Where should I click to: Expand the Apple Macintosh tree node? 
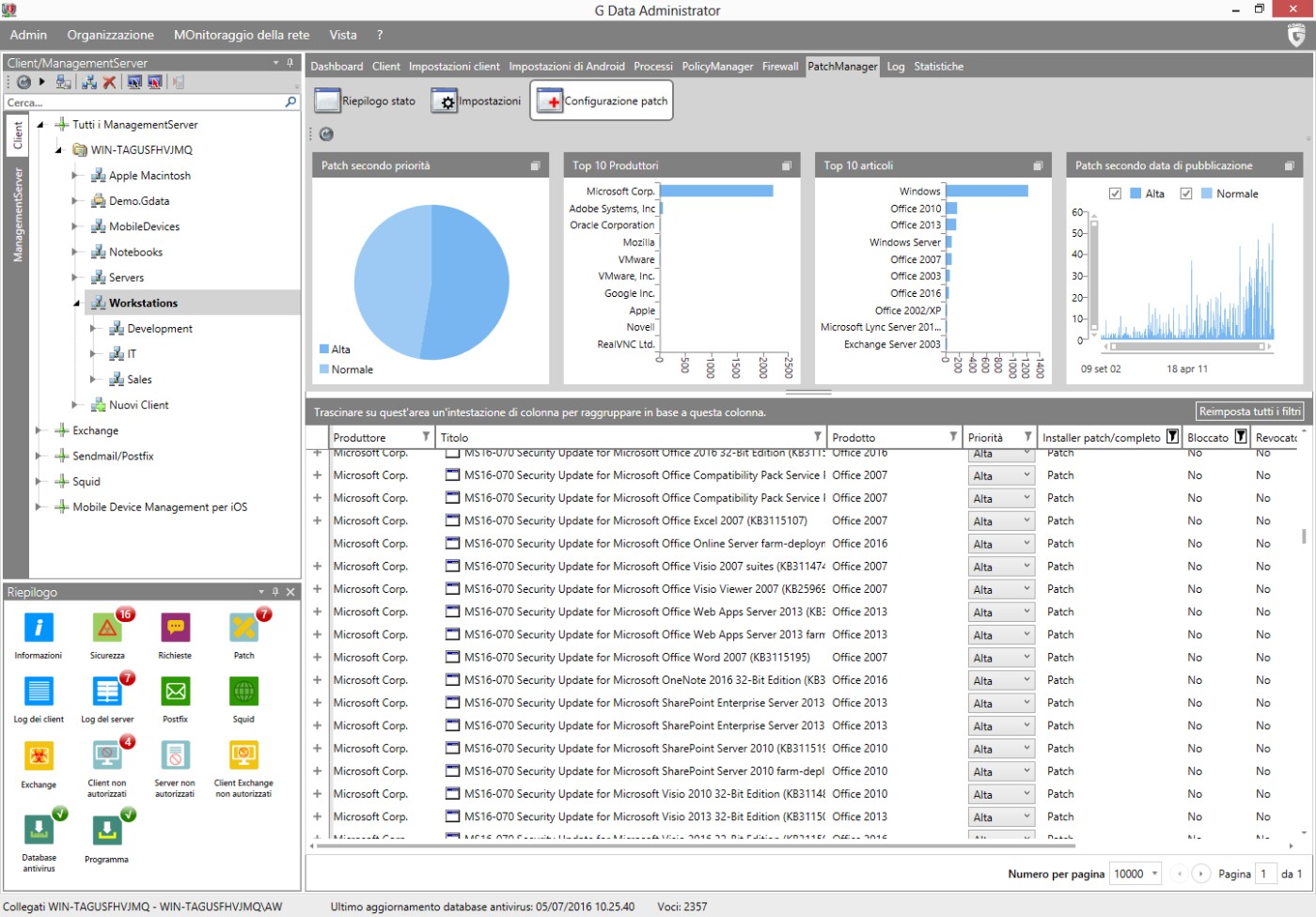(75, 175)
